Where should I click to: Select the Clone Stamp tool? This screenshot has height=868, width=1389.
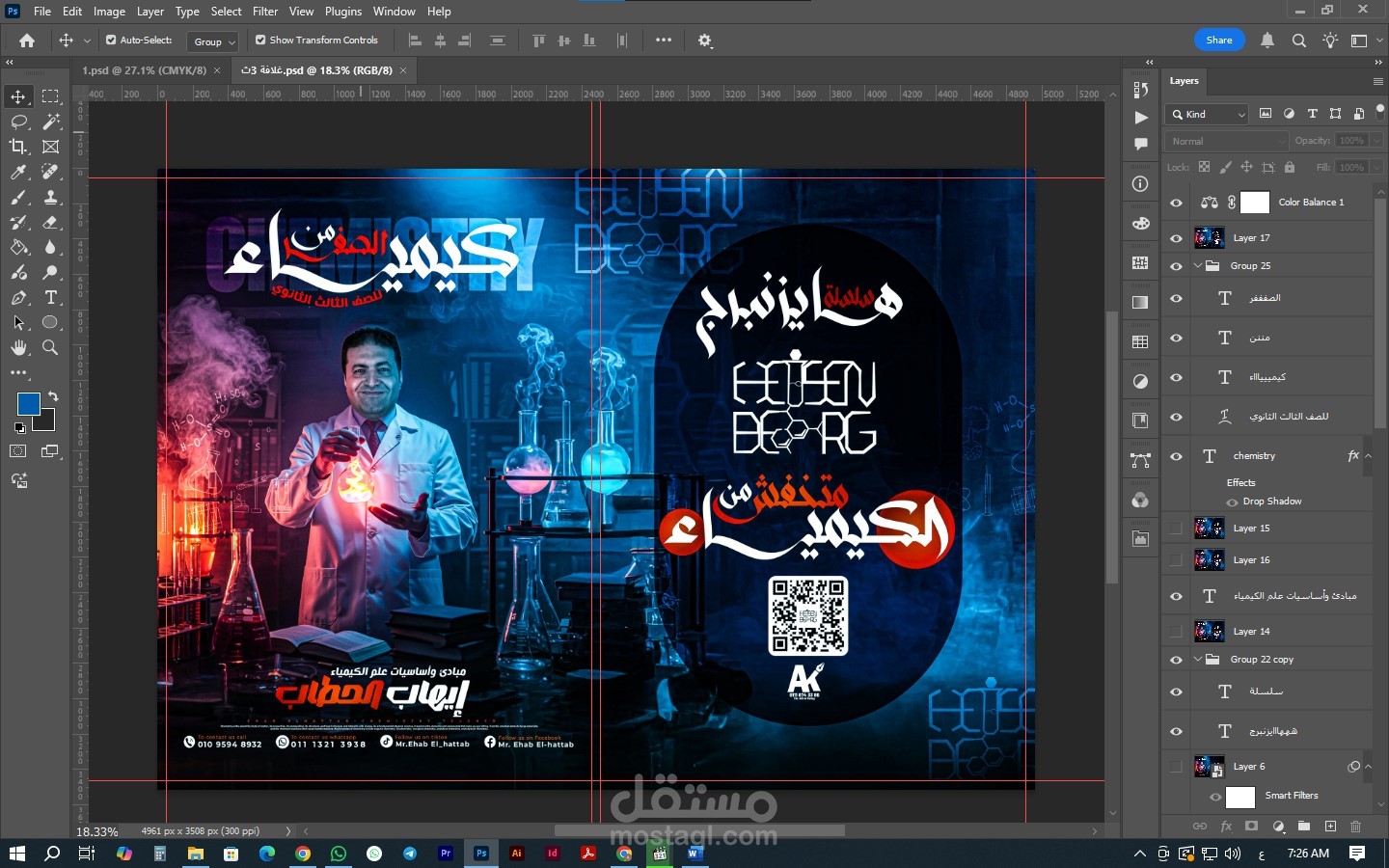51,197
